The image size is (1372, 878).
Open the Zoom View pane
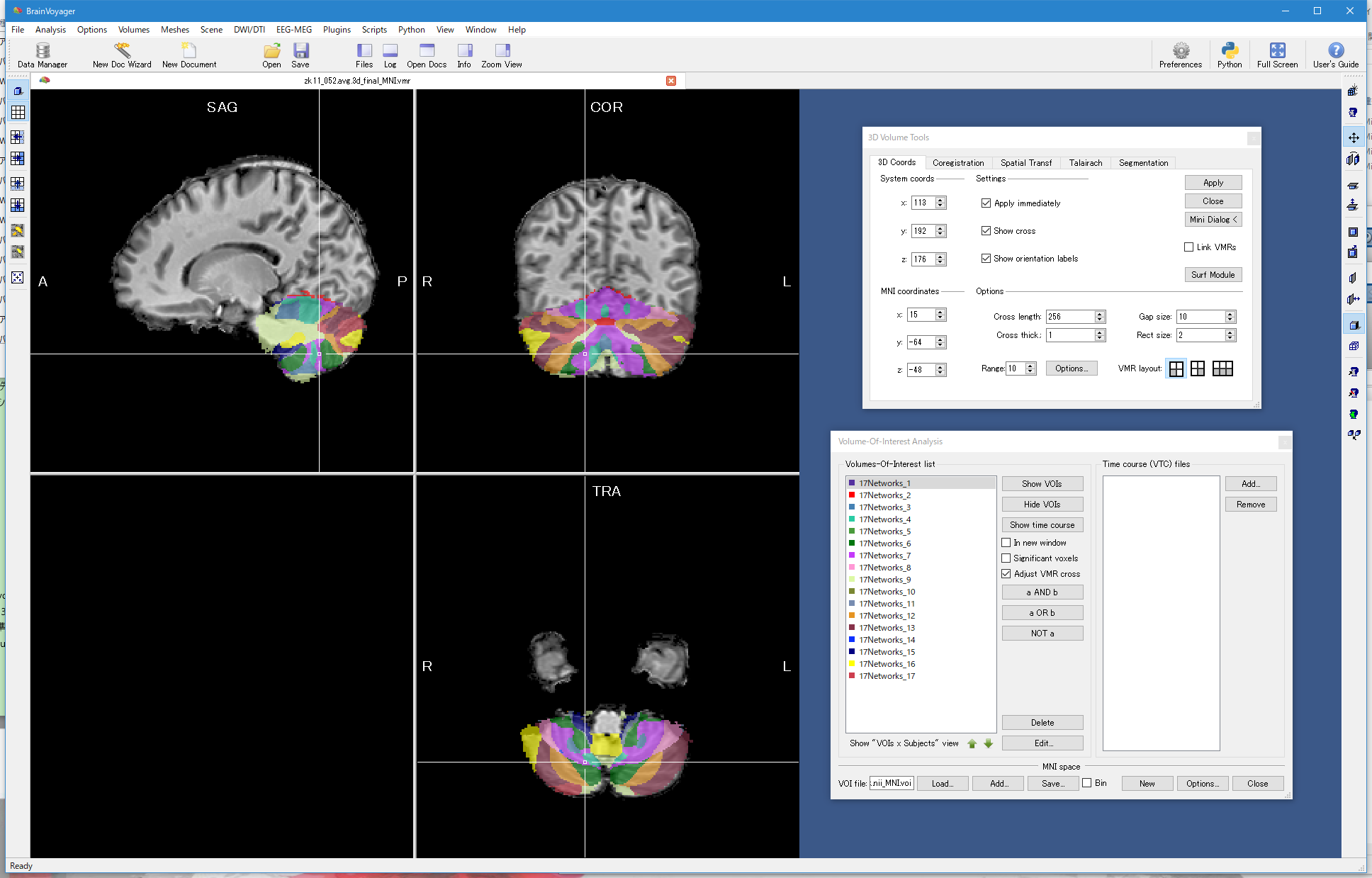coord(502,55)
